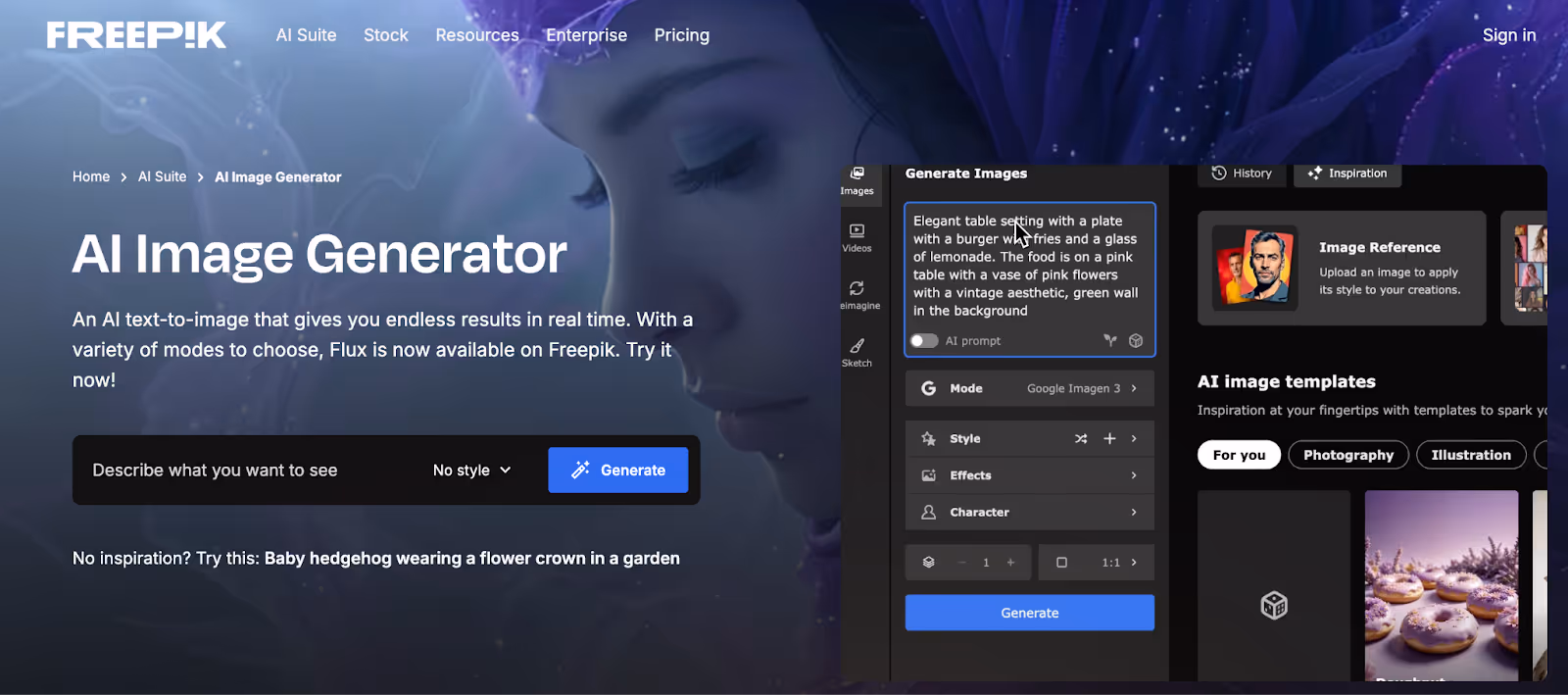Click the Style stars icon

click(928, 438)
